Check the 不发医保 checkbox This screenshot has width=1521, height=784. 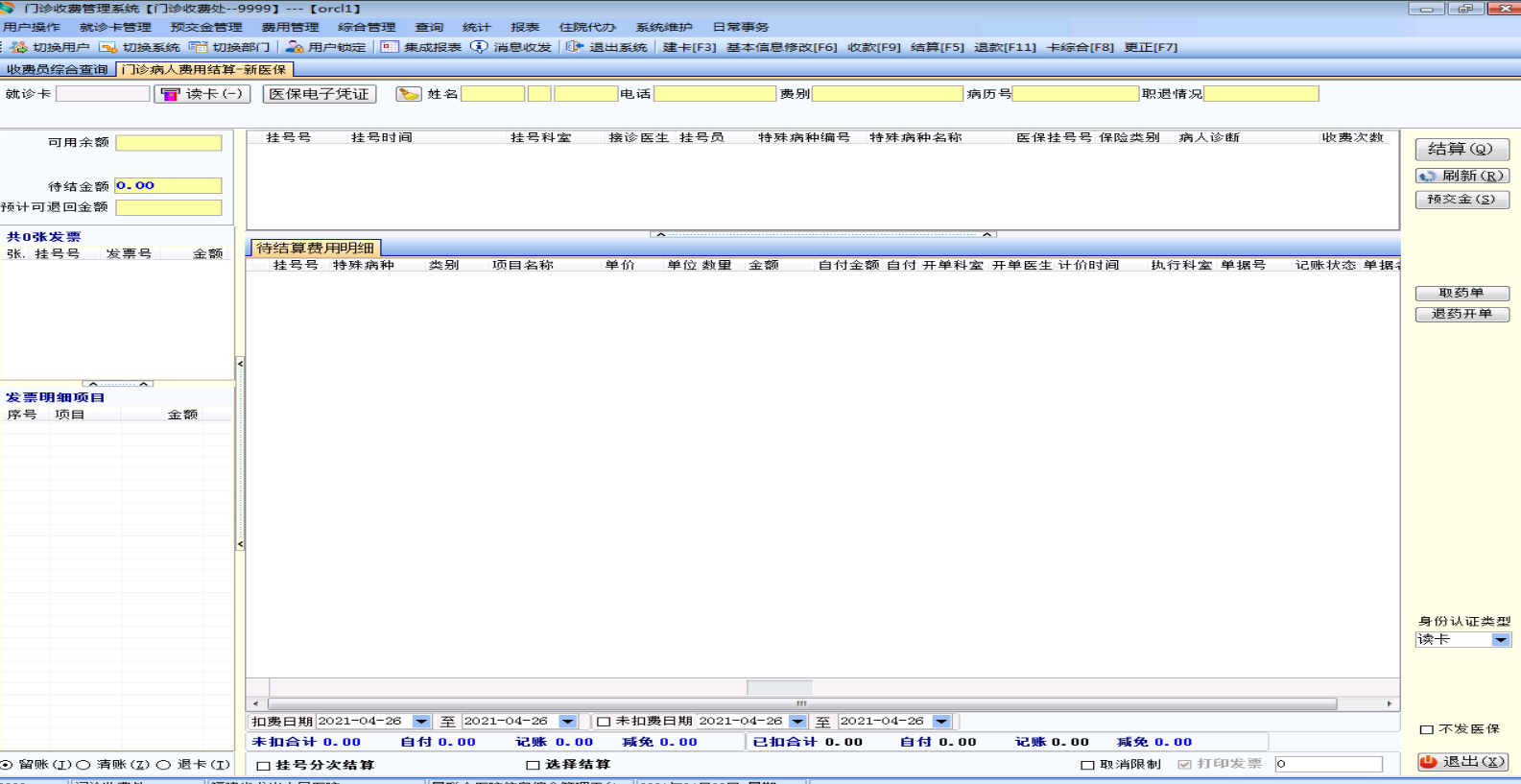[x=1427, y=729]
